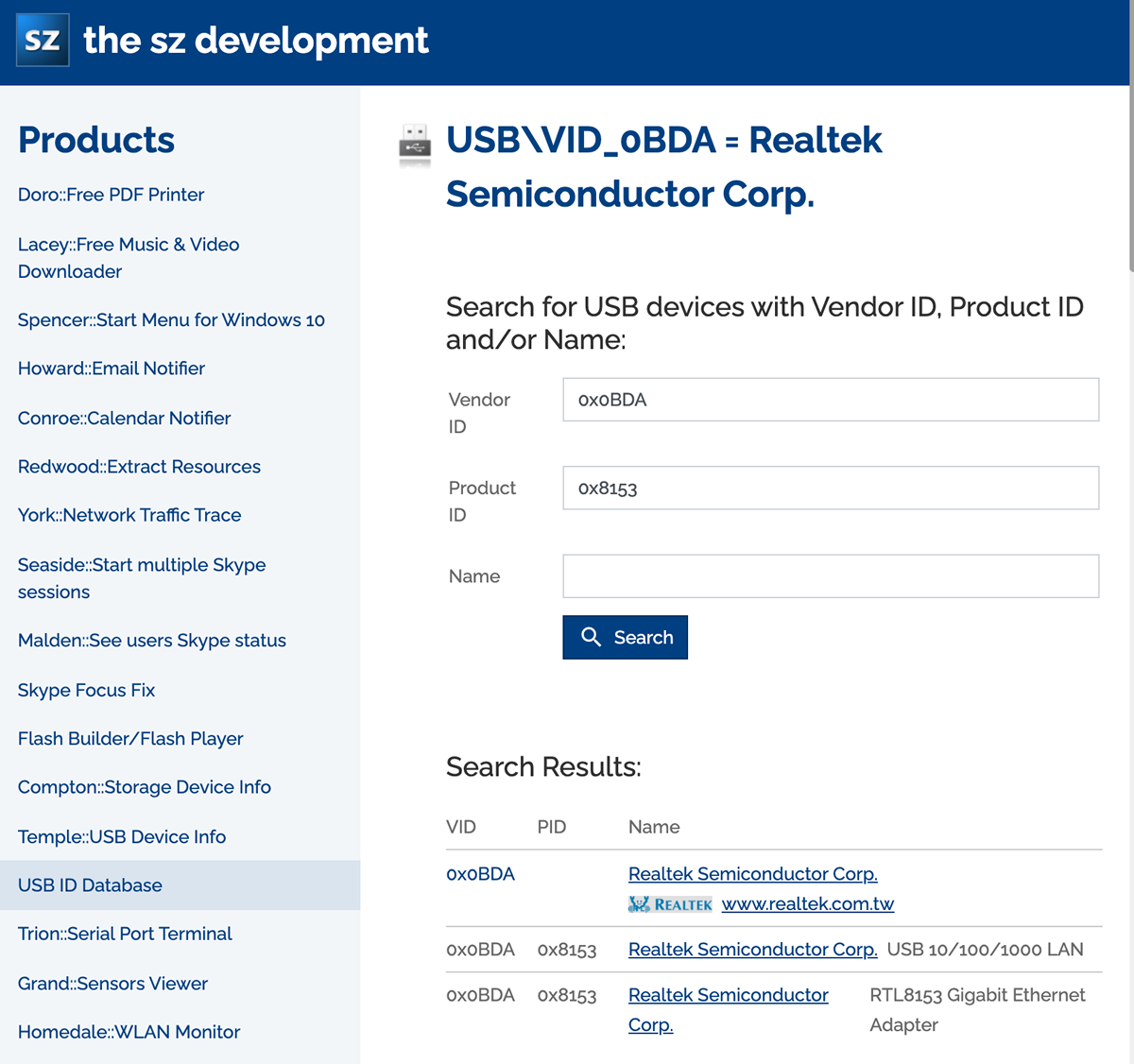Open Skype Focus Fix page

86,690
